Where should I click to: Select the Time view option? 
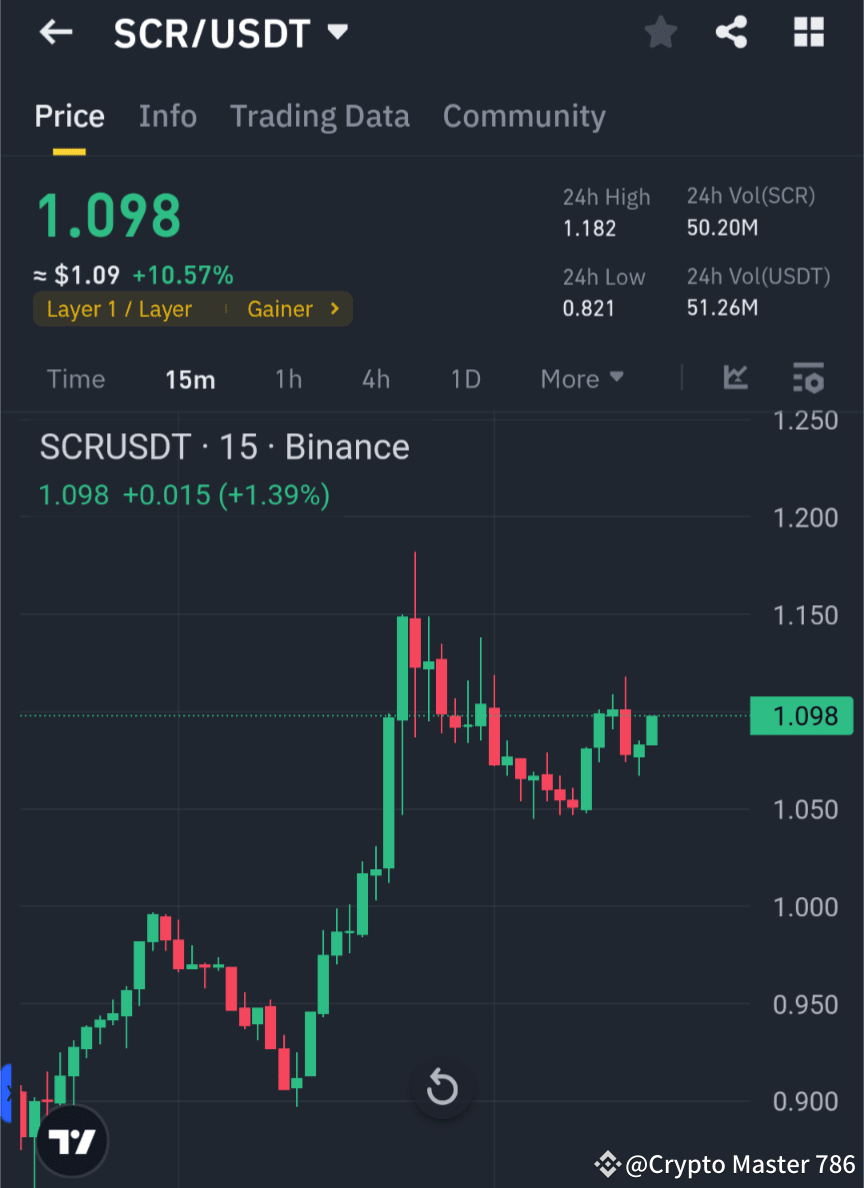(76, 378)
